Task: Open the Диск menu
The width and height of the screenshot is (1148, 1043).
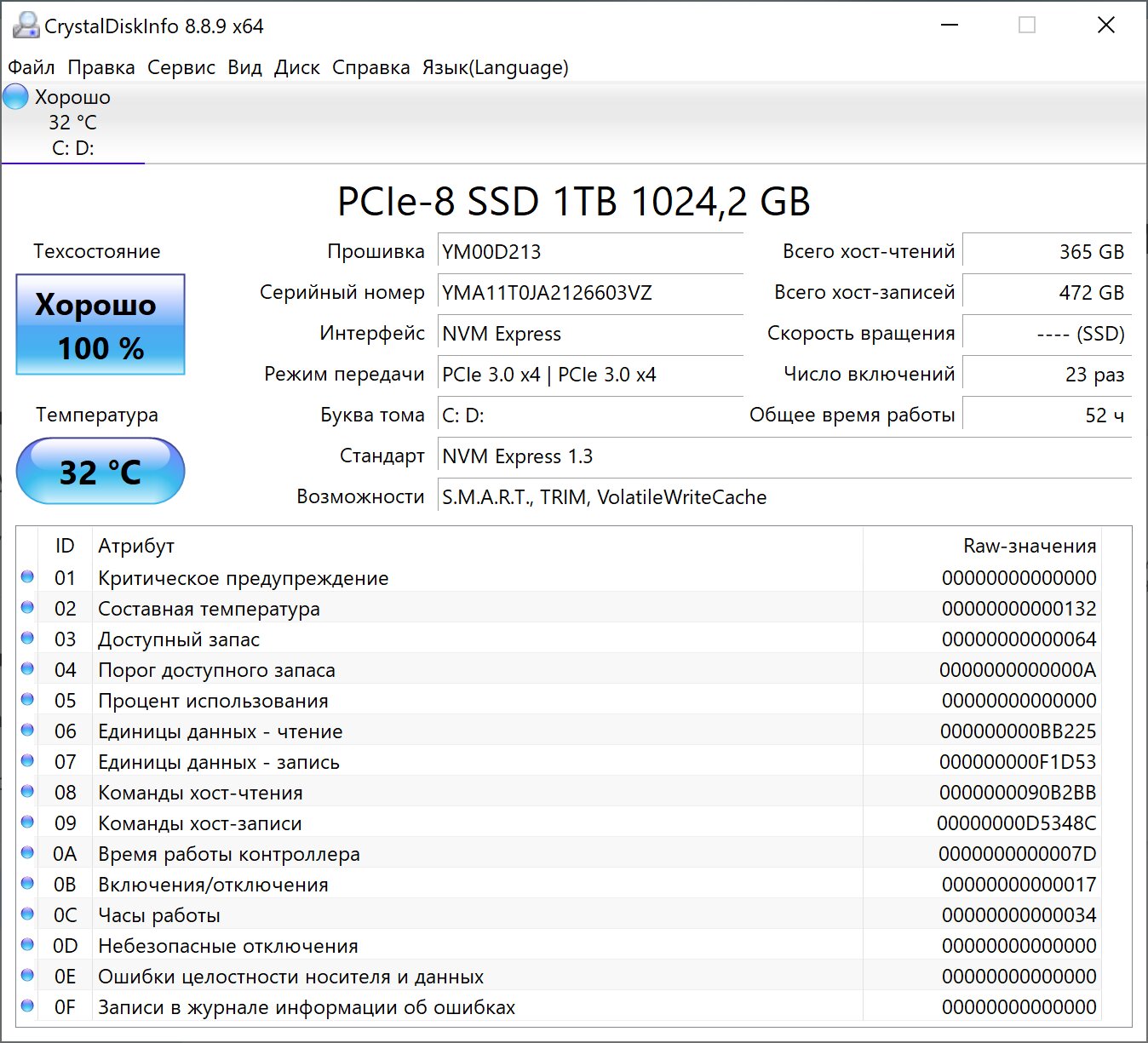Action: tap(297, 67)
